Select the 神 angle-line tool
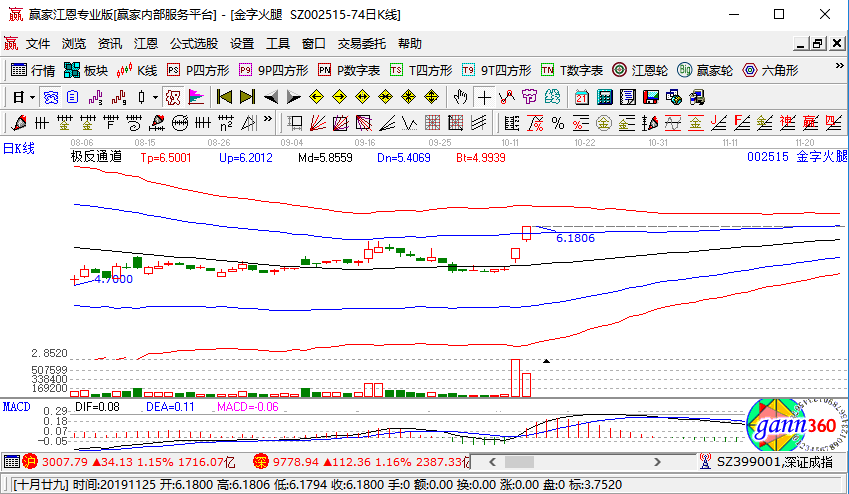Screen dimensions: 849x494 coord(787,124)
